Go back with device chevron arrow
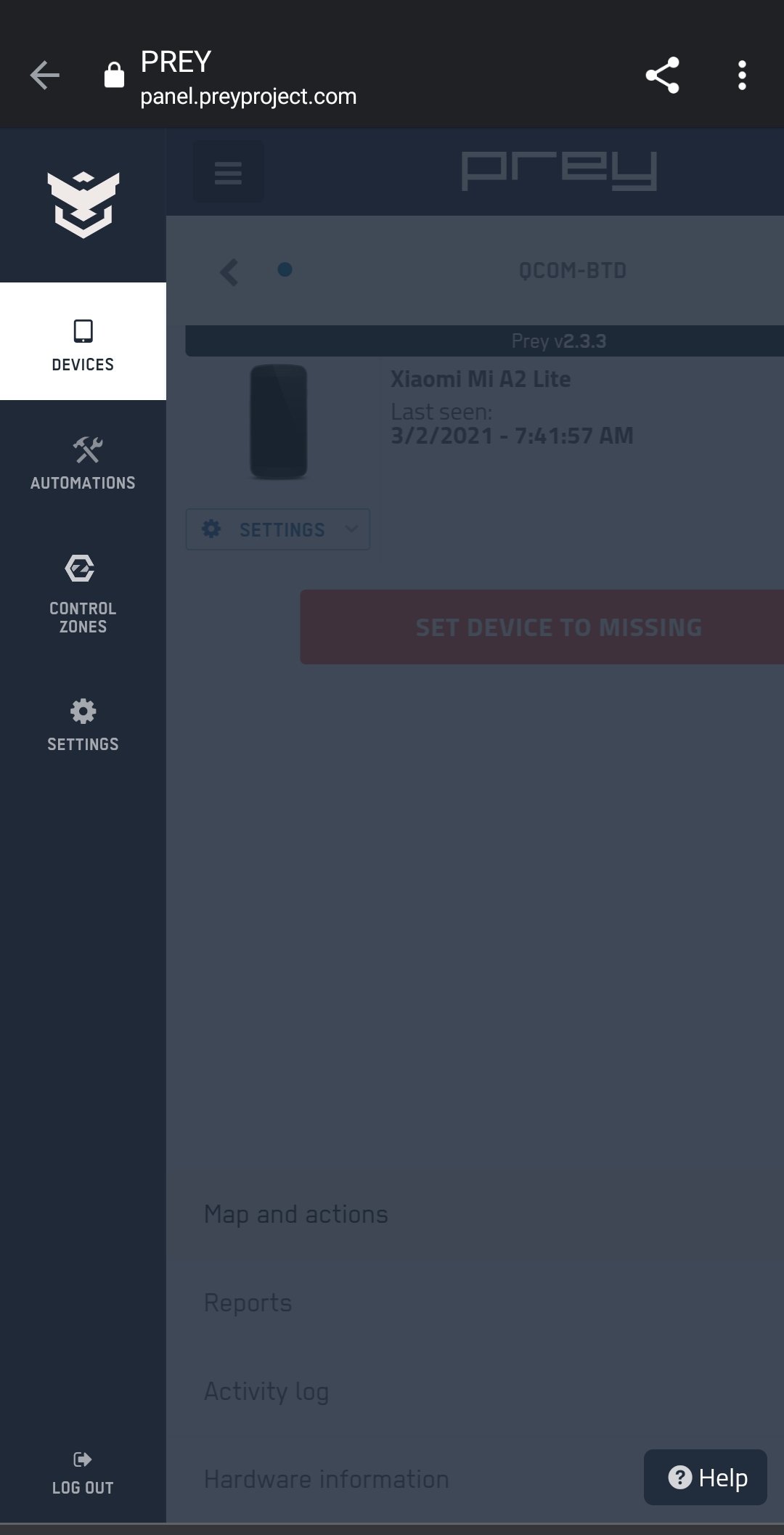 229,272
